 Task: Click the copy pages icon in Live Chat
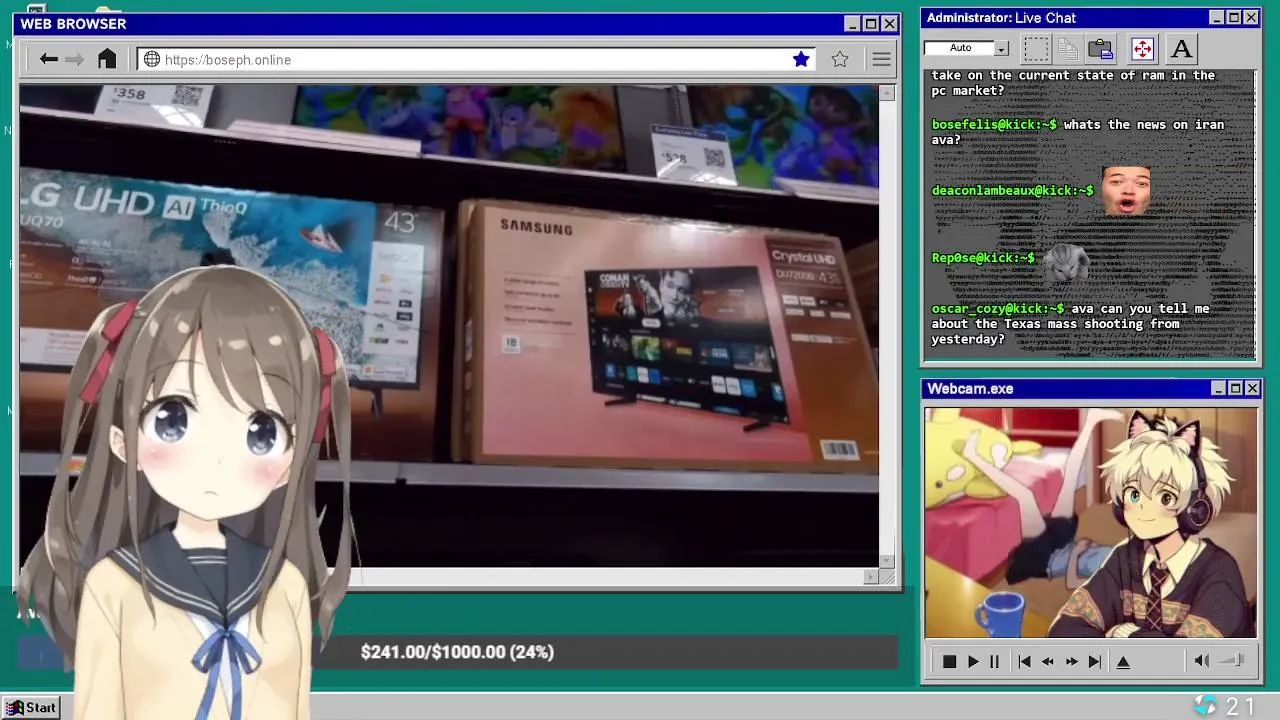tap(1068, 48)
